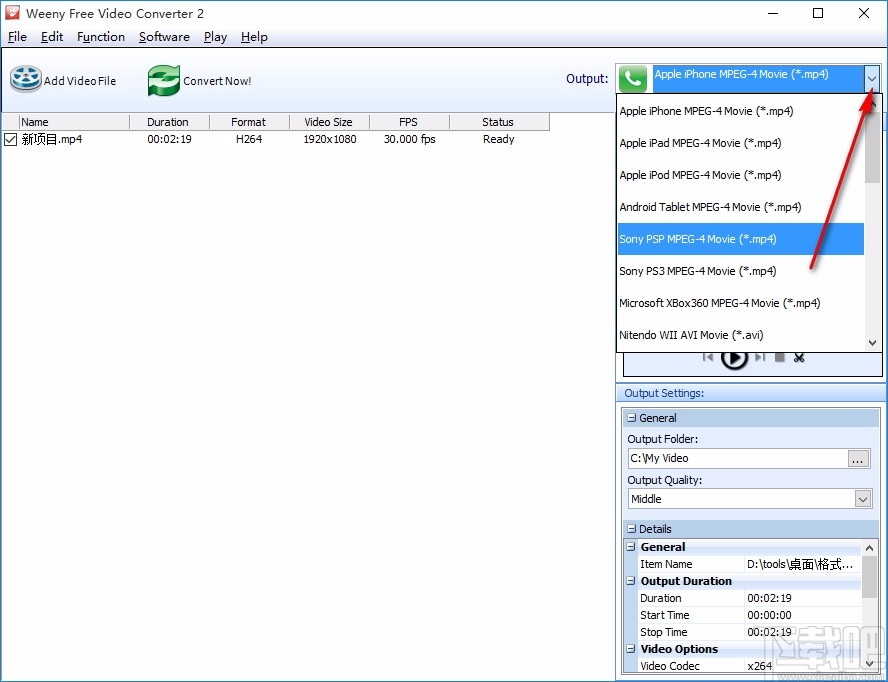Collapse the Video Options section
The width and height of the screenshot is (888, 682).
click(x=631, y=649)
